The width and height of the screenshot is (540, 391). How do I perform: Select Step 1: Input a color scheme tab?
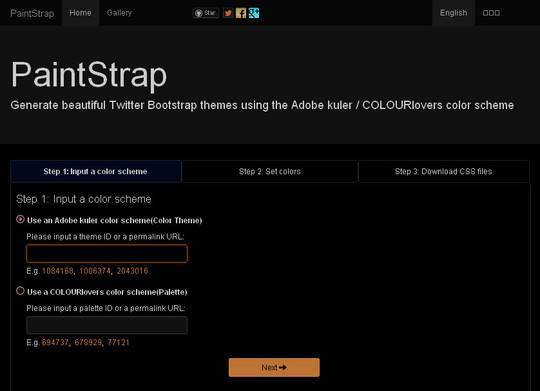[x=95, y=171]
